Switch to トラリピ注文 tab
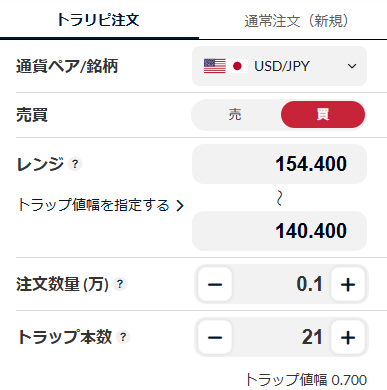The height and width of the screenshot is (390, 387). pos(99,20)
